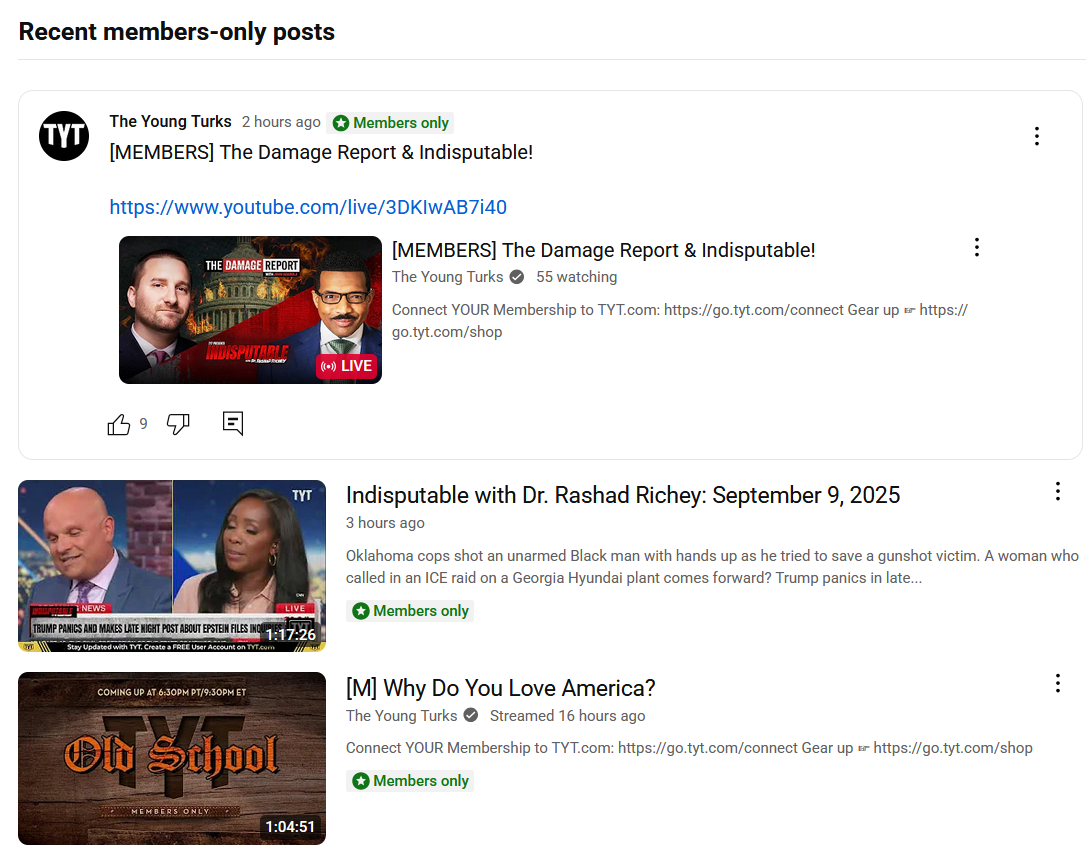Open options menu for Why Do You Love America
This screenshot has height=845, width=1086.
[x=1058, y=683]
